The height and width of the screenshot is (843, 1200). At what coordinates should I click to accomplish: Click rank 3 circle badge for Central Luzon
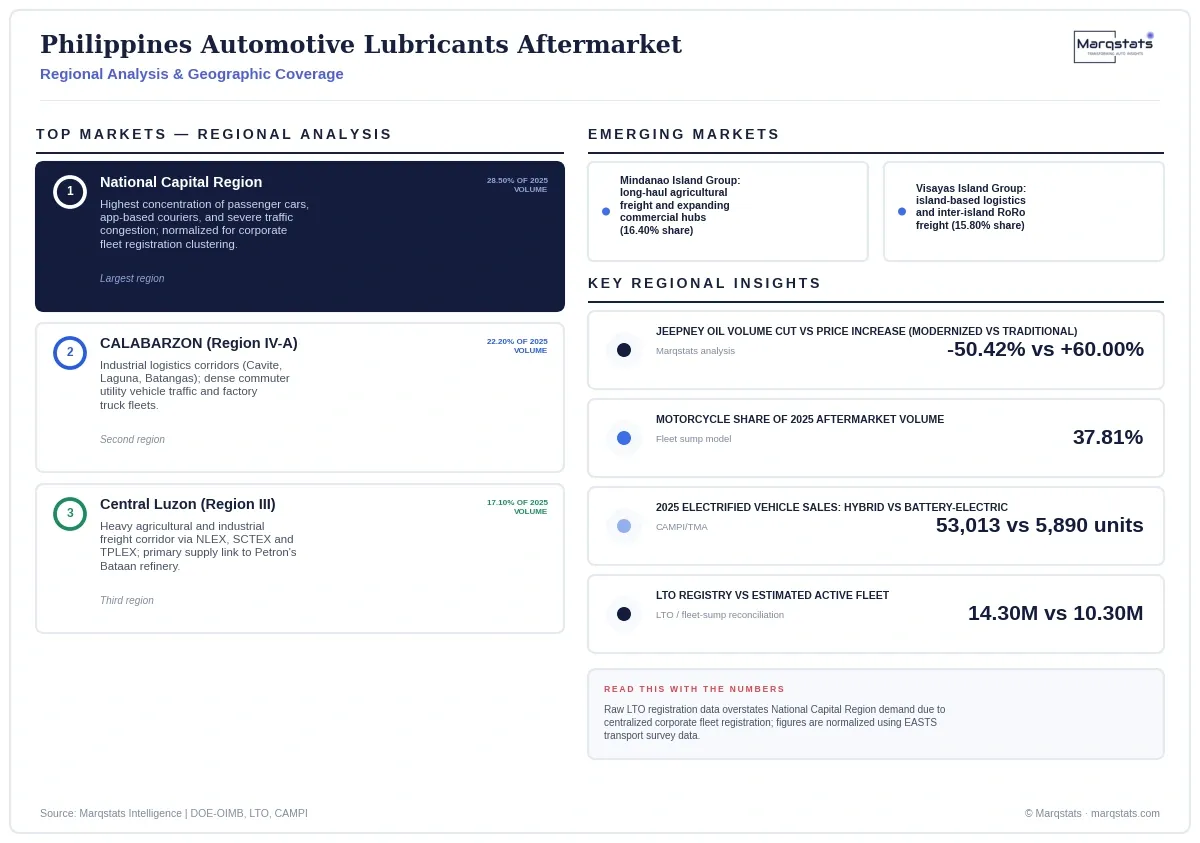click(70, 513)
